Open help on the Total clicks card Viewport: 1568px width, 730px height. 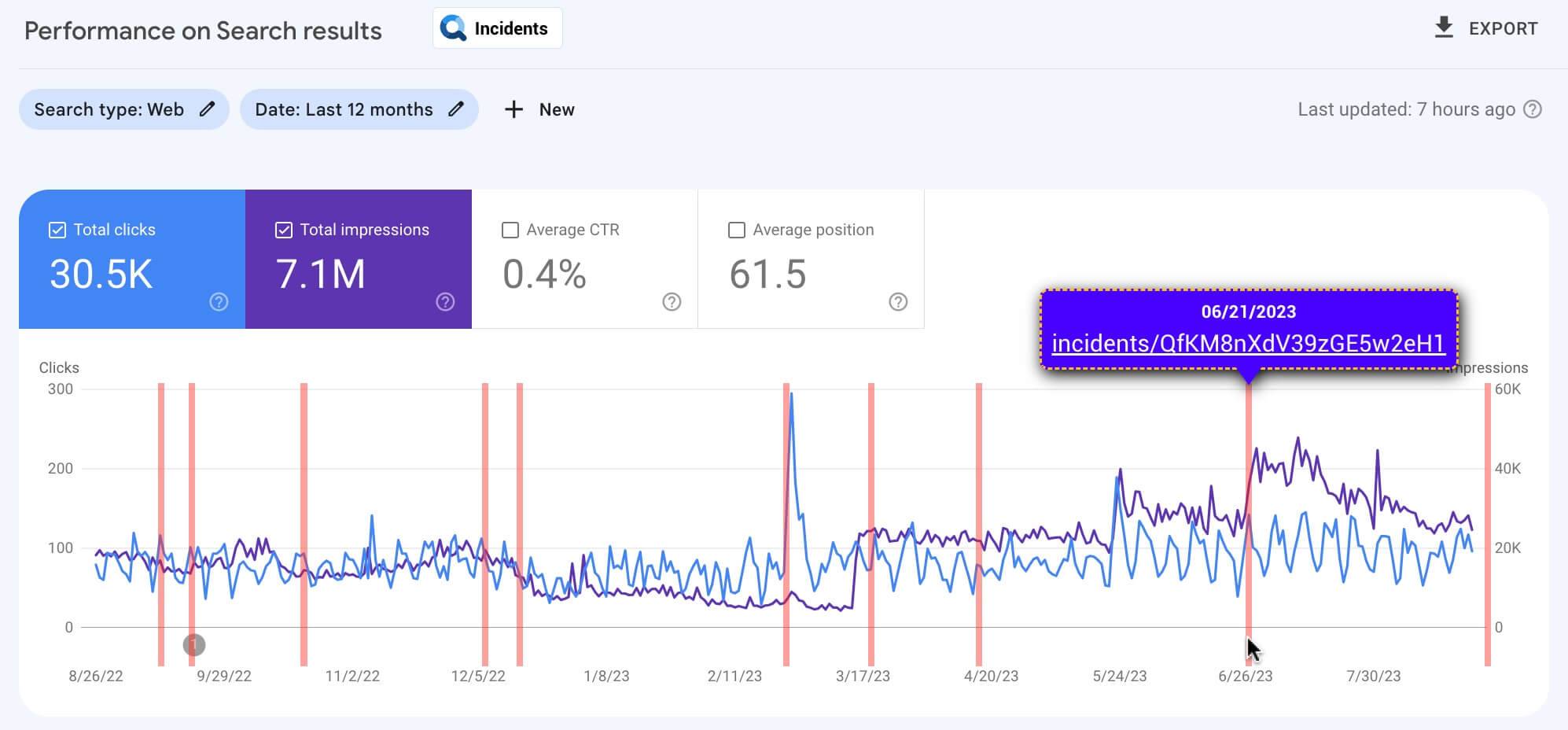219,301
